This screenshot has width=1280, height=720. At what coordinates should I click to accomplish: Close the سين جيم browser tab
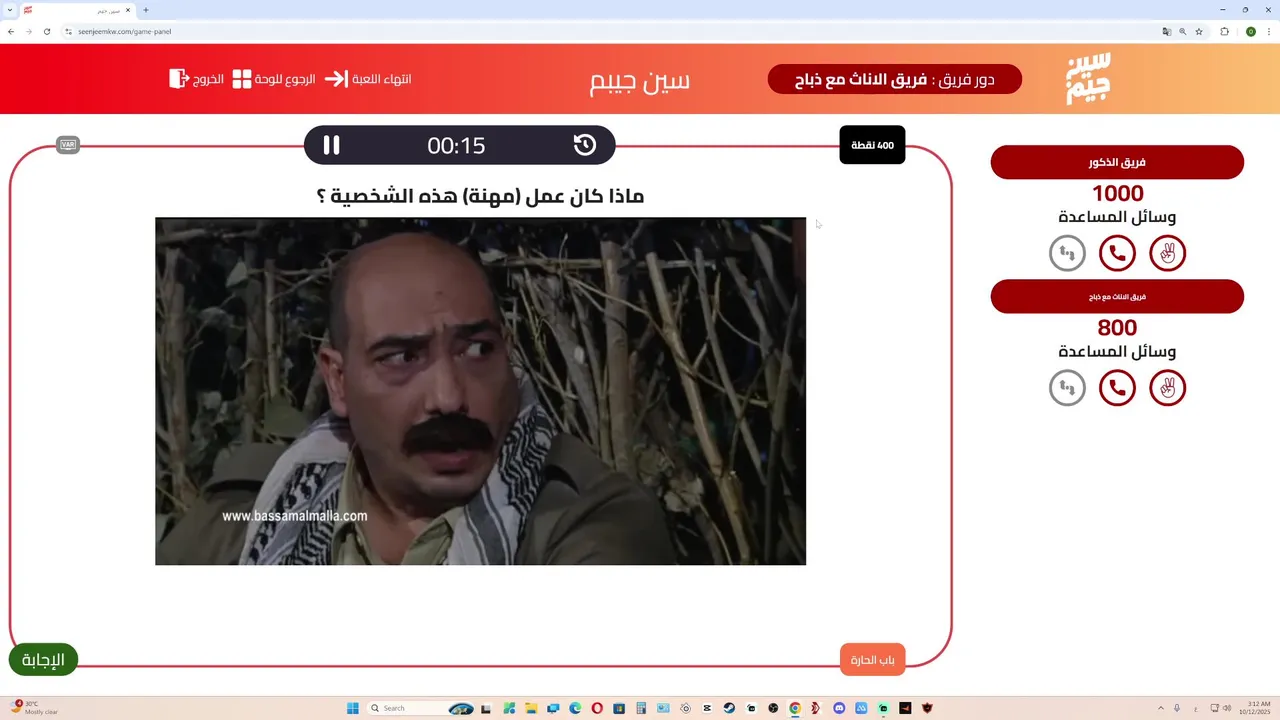click(x=128, y=10)
